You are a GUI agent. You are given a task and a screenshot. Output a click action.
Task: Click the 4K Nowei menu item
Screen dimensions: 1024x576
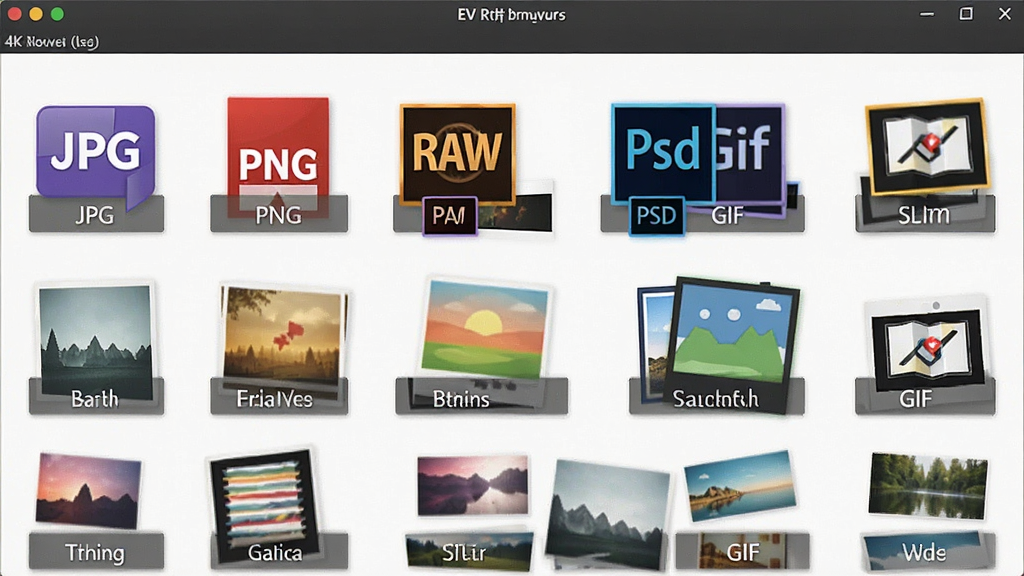(52, 42)
